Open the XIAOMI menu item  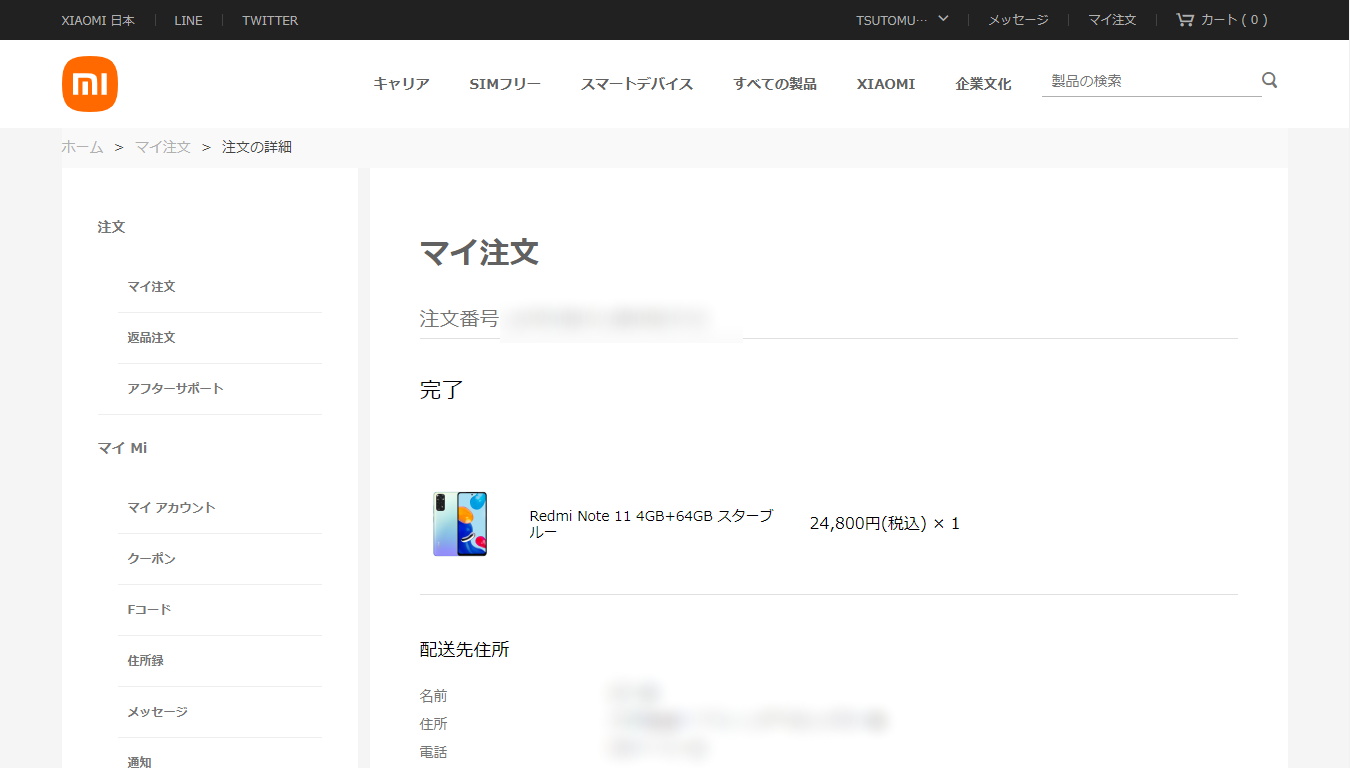886,84
